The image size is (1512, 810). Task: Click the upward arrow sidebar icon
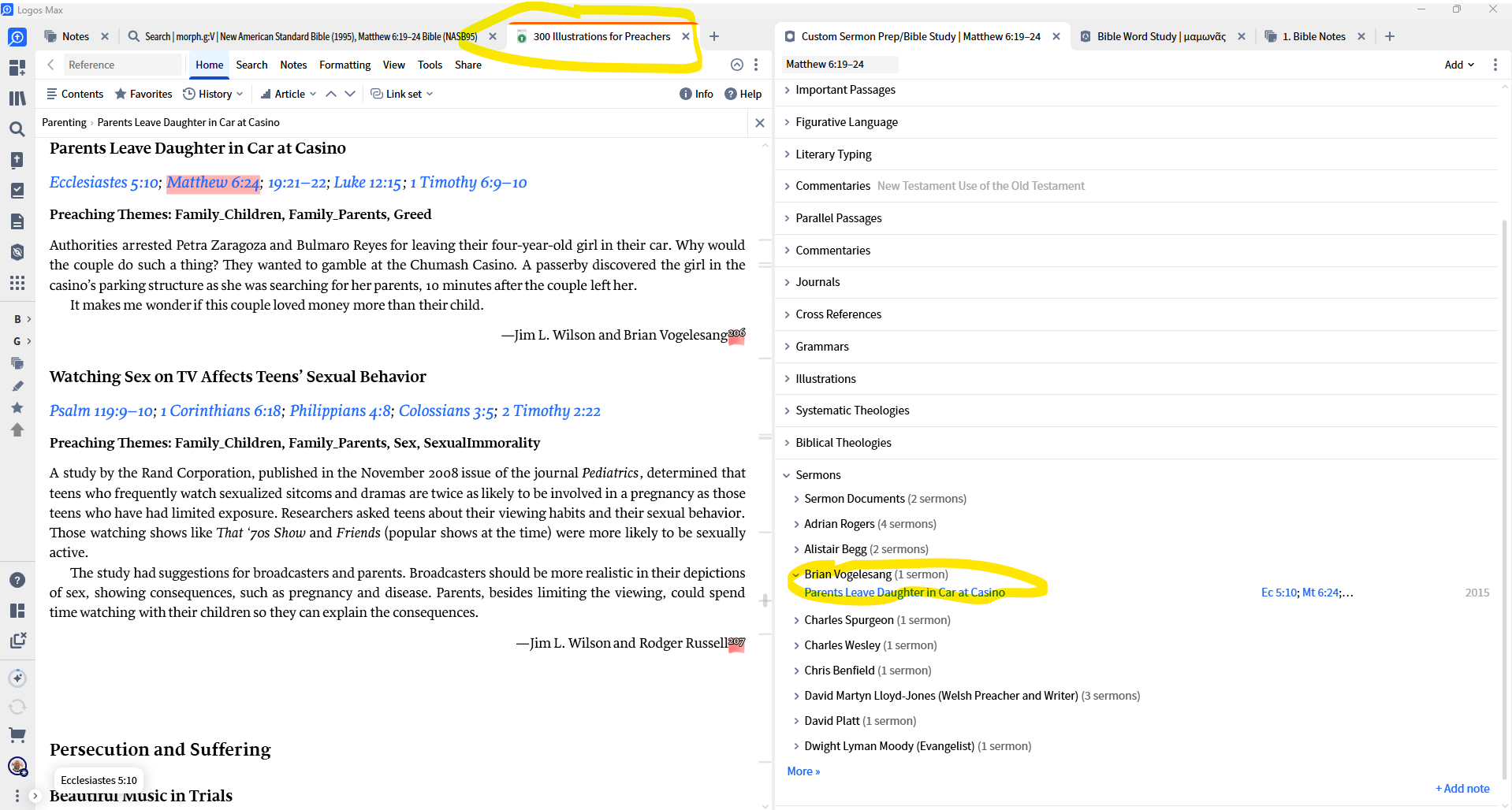(17, 429)
